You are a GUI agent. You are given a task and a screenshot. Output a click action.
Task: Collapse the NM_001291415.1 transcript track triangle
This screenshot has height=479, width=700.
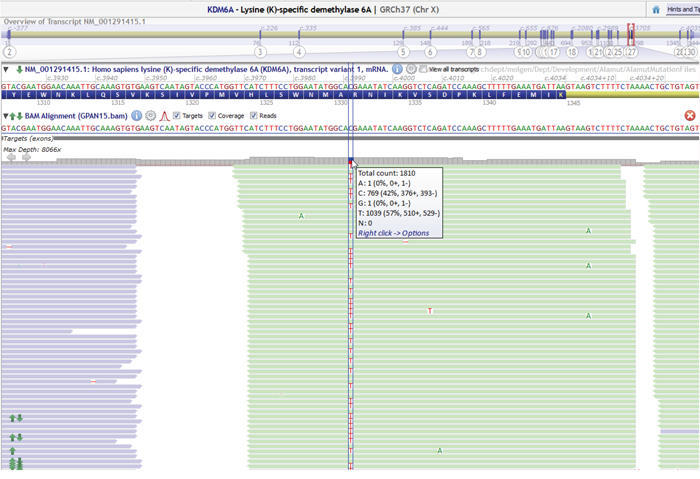tap(4, 69)
